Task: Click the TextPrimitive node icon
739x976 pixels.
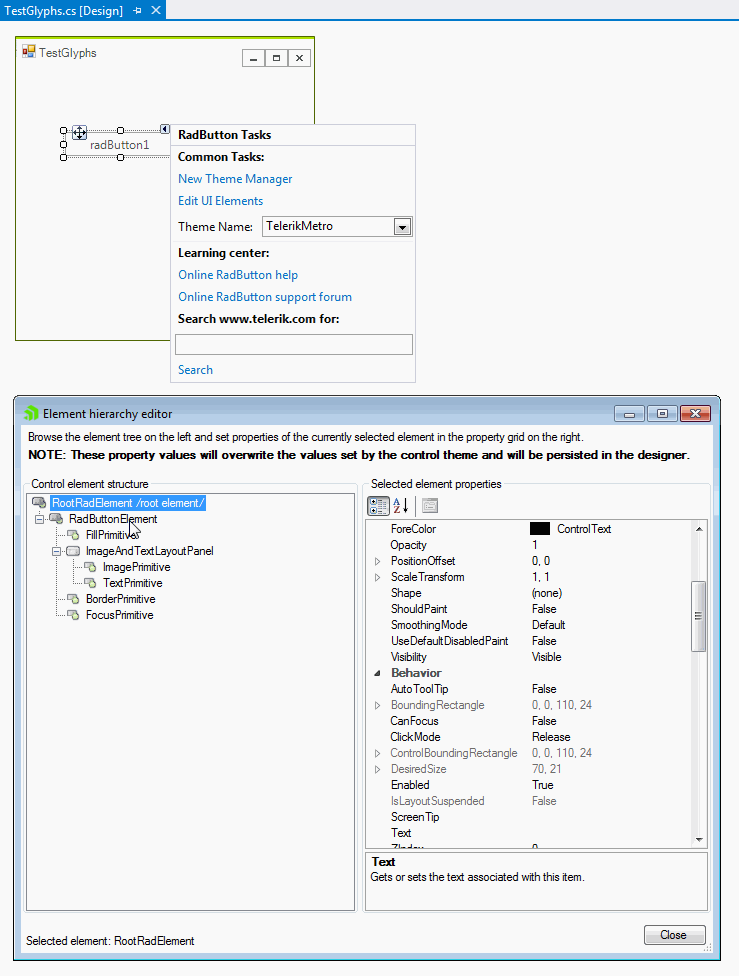Action: [90, 583]
